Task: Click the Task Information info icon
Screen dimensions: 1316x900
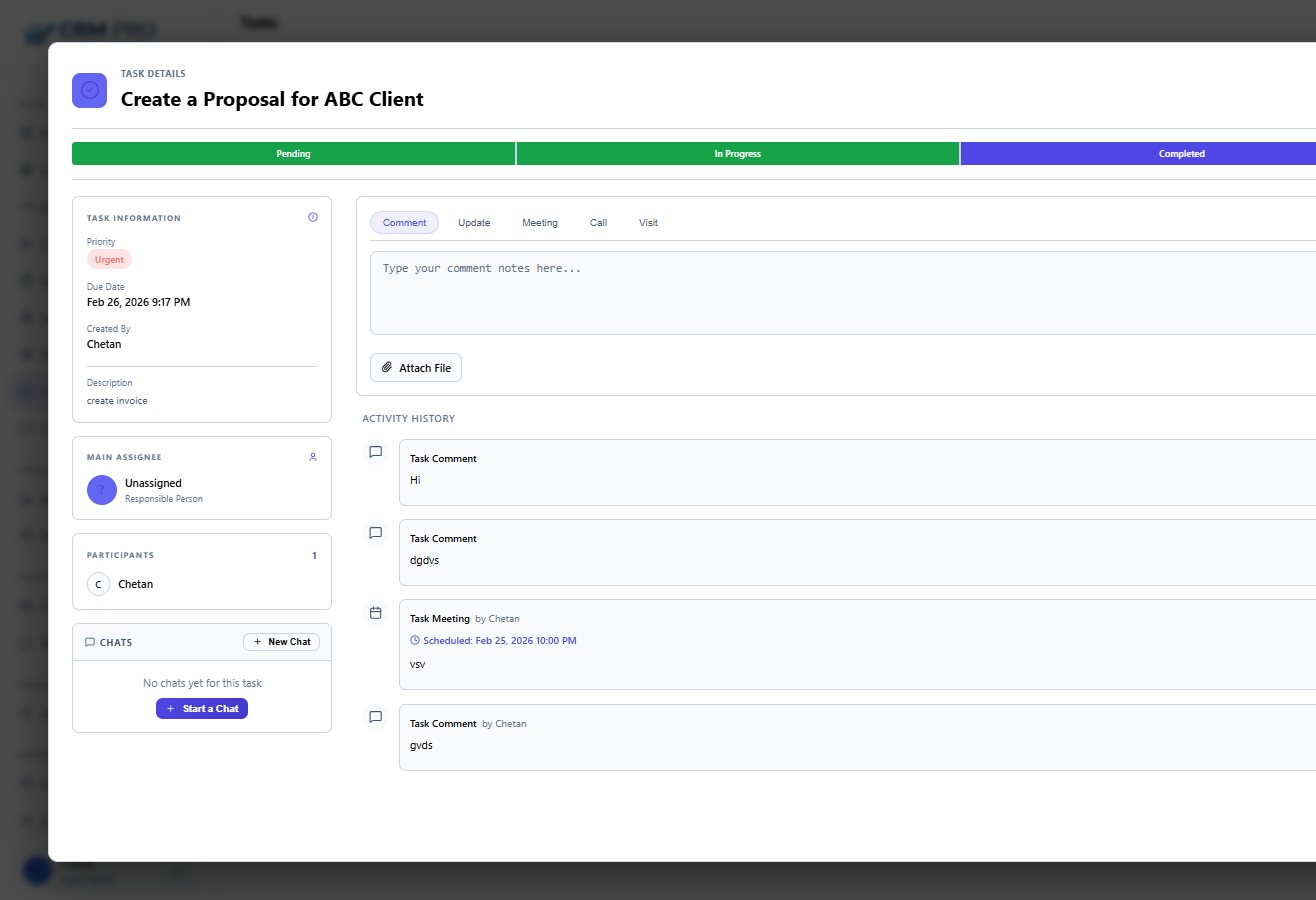Action: point(313,217)
